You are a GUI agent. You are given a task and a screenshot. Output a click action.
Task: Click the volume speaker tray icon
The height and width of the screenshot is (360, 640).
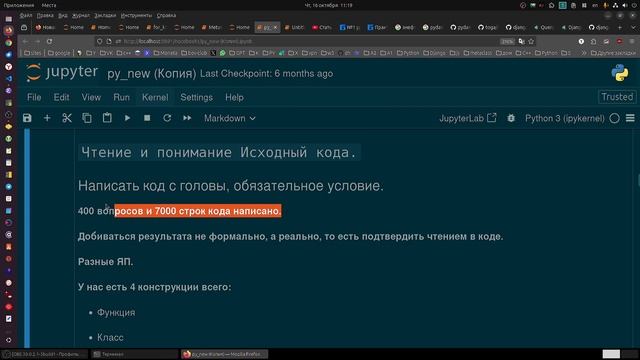click(x=624, y=5)
